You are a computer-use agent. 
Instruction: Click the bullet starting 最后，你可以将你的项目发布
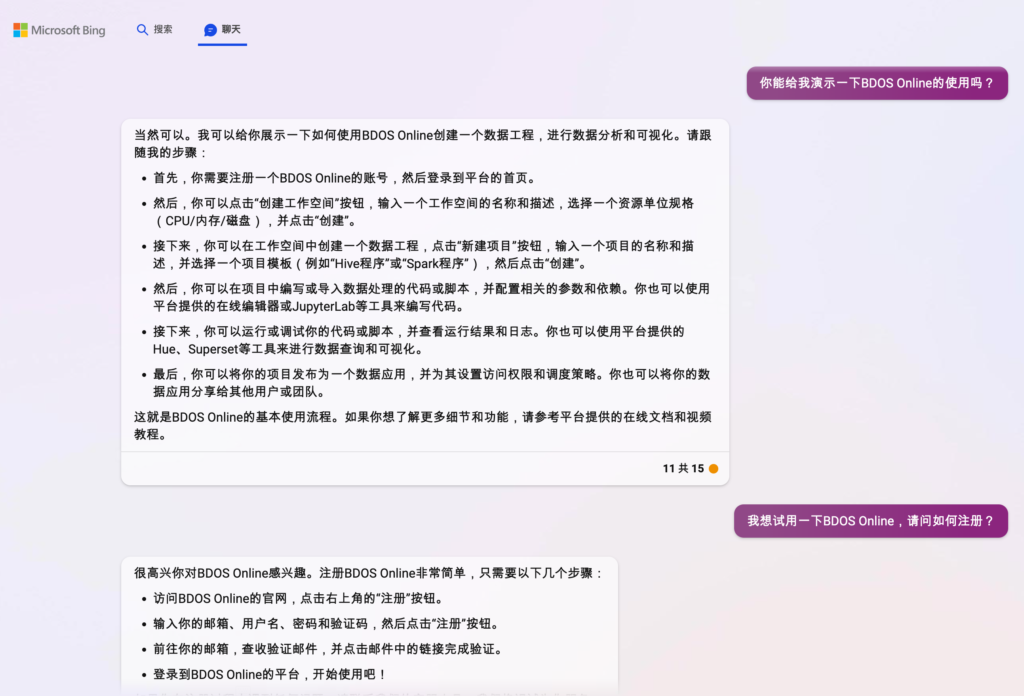point(431,383)
